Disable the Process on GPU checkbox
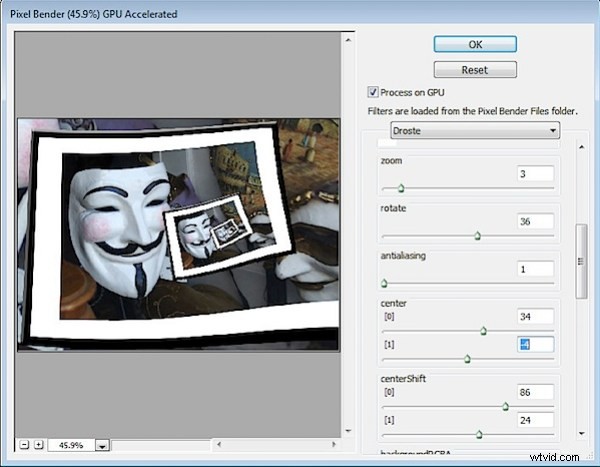Viewport: 600px width, 467px height. [374, 91]
